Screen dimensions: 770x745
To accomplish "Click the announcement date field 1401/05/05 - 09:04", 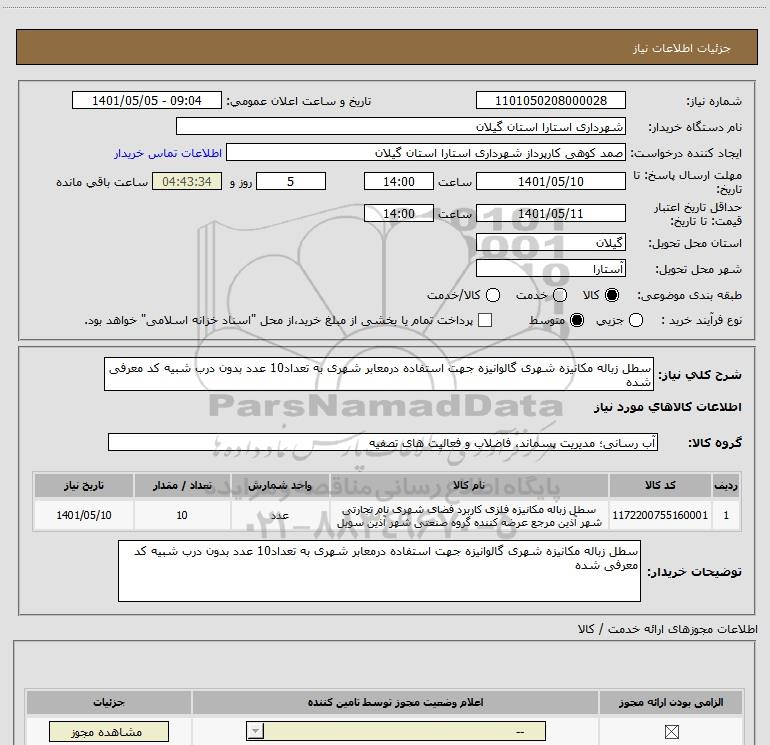I will pyautogui.click(x=147, y=100).
